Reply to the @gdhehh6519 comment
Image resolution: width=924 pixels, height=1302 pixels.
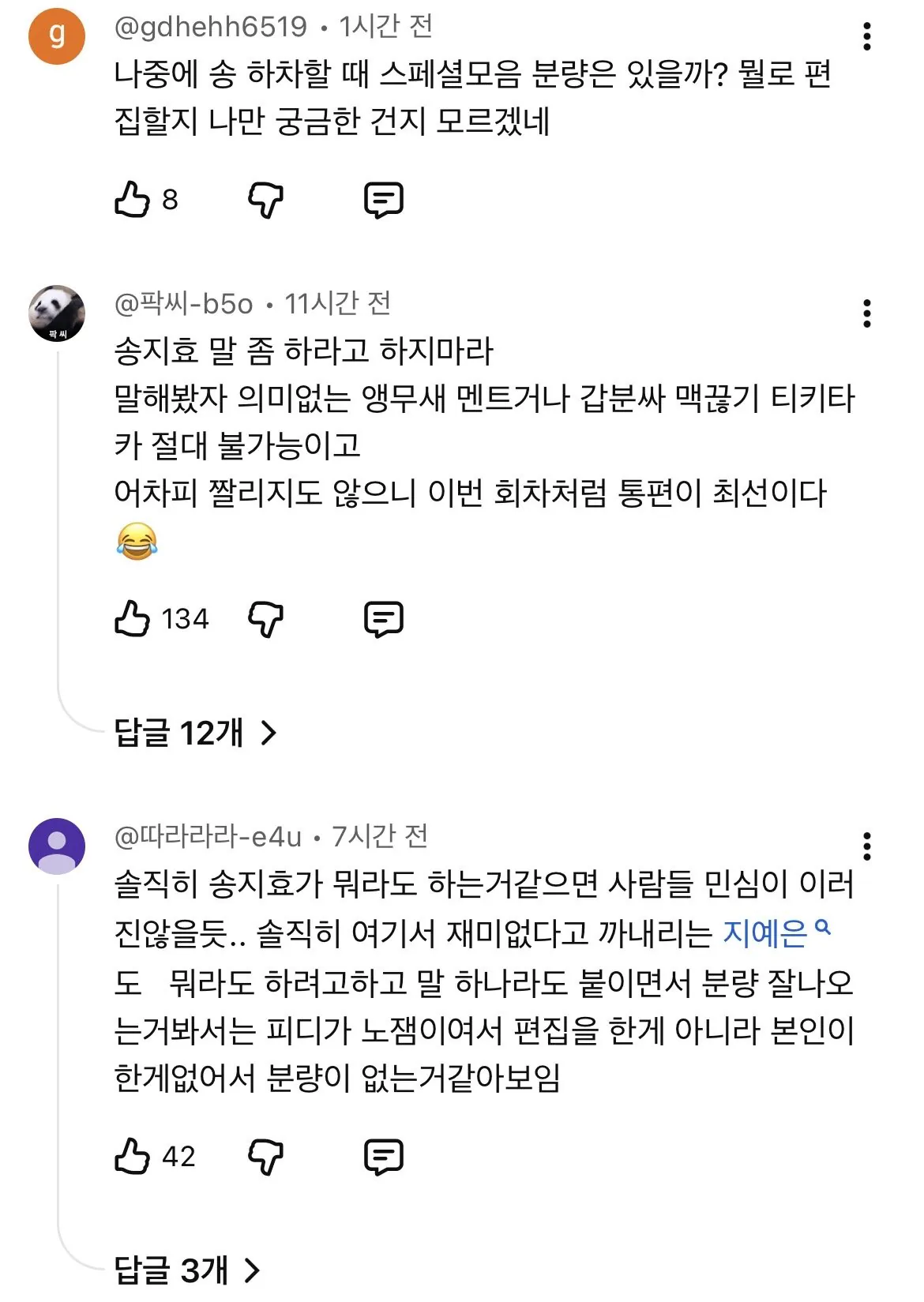pyautogui.click(x=384, y=200)
